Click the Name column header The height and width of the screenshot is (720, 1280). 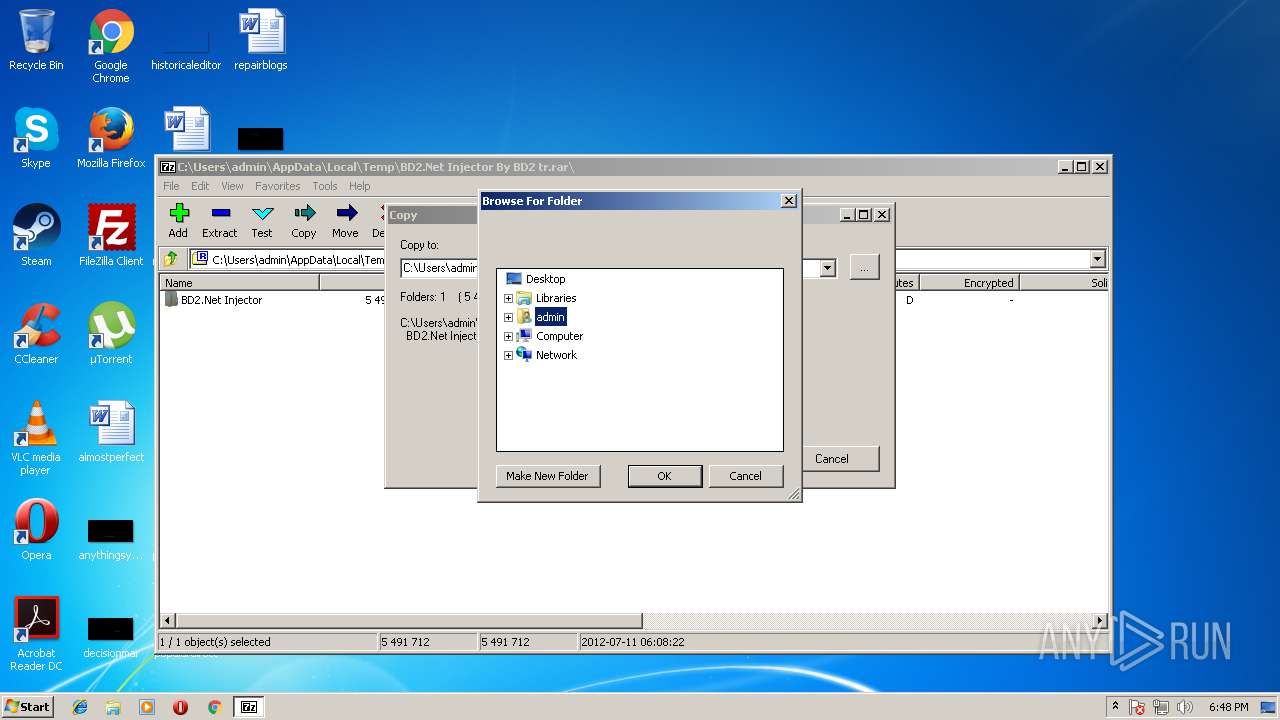240,283
